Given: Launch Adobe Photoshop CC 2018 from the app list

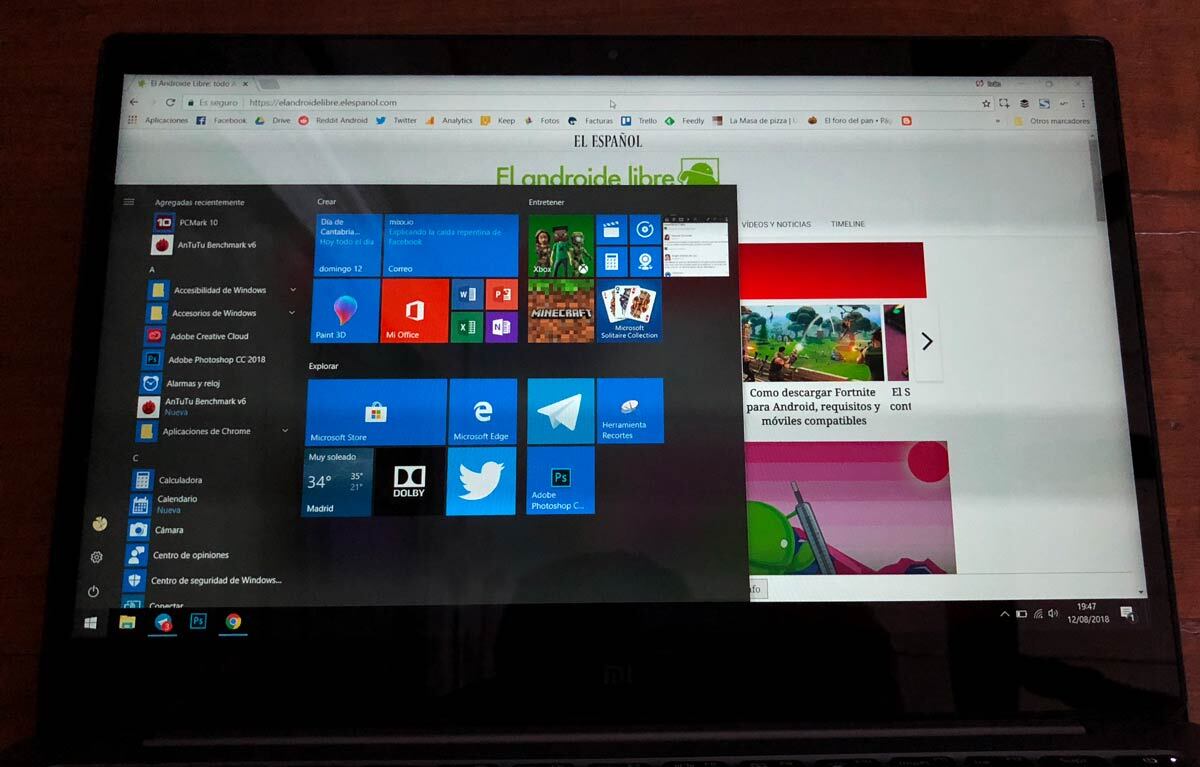Looking at the screenshot, I should click(x=205, y=359).
